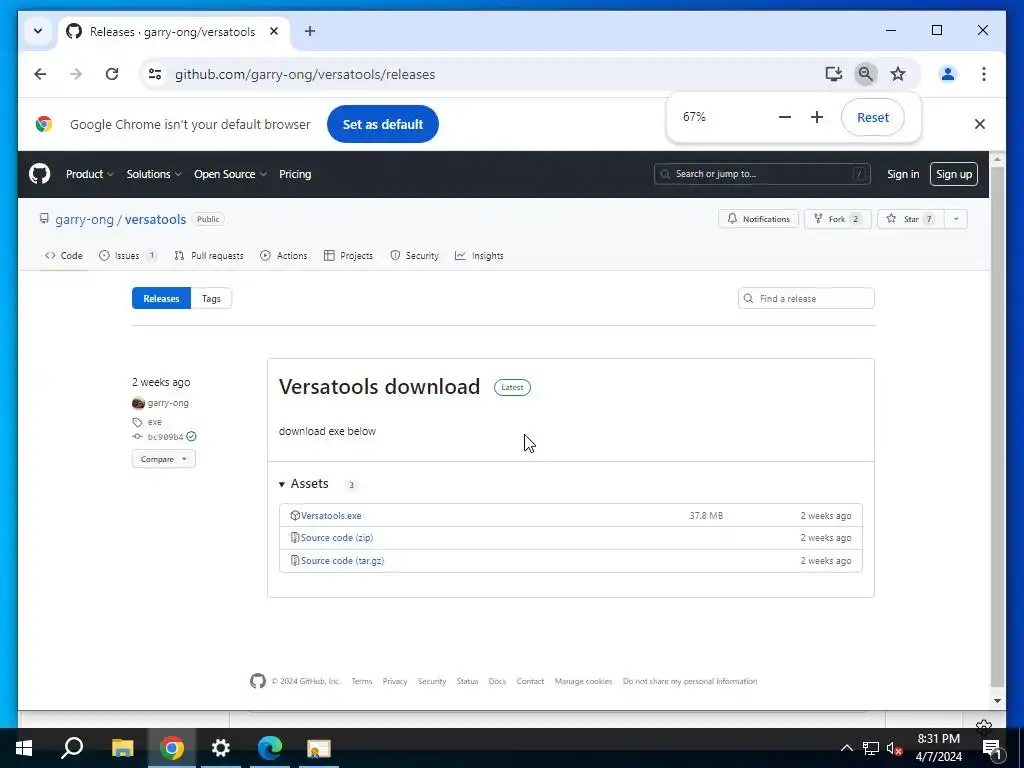Open garry-ong profile link
Screen dimensions: 1024x768
(84, 219)
